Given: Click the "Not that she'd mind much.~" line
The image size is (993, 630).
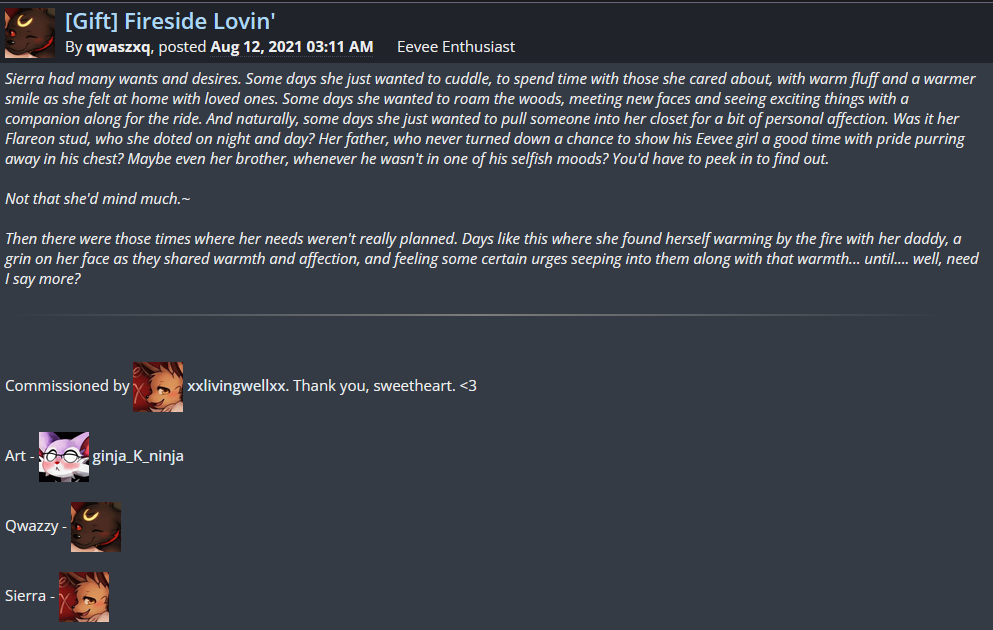Looking at the screenshot, I should click(97, 199).
